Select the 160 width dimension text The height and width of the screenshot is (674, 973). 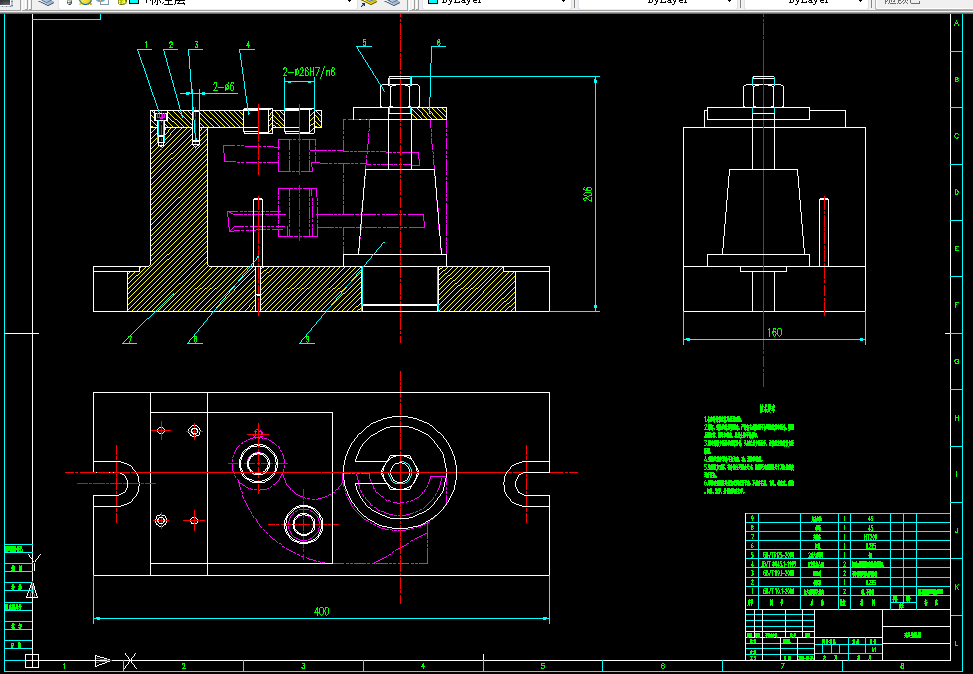click(x=774, y=333)
